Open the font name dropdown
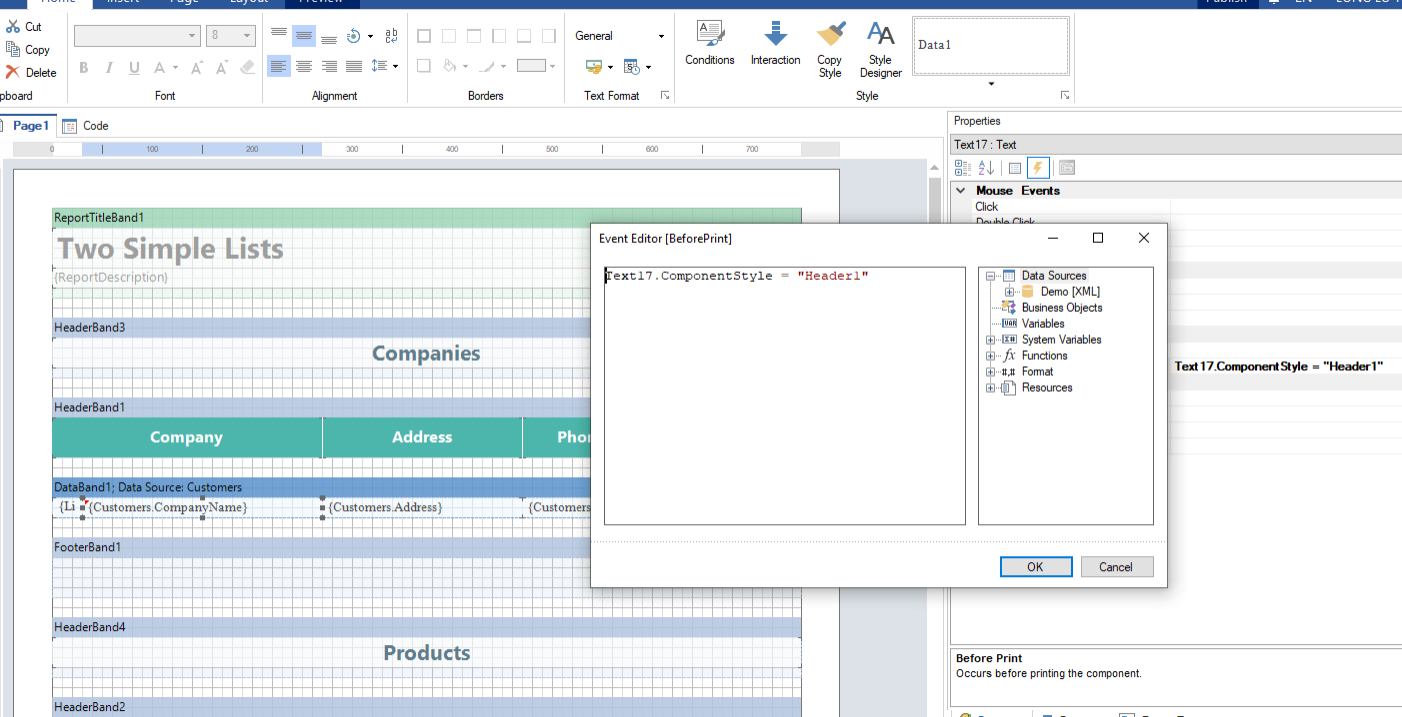This screenshot has width=1402, height=717. [193, 36]
